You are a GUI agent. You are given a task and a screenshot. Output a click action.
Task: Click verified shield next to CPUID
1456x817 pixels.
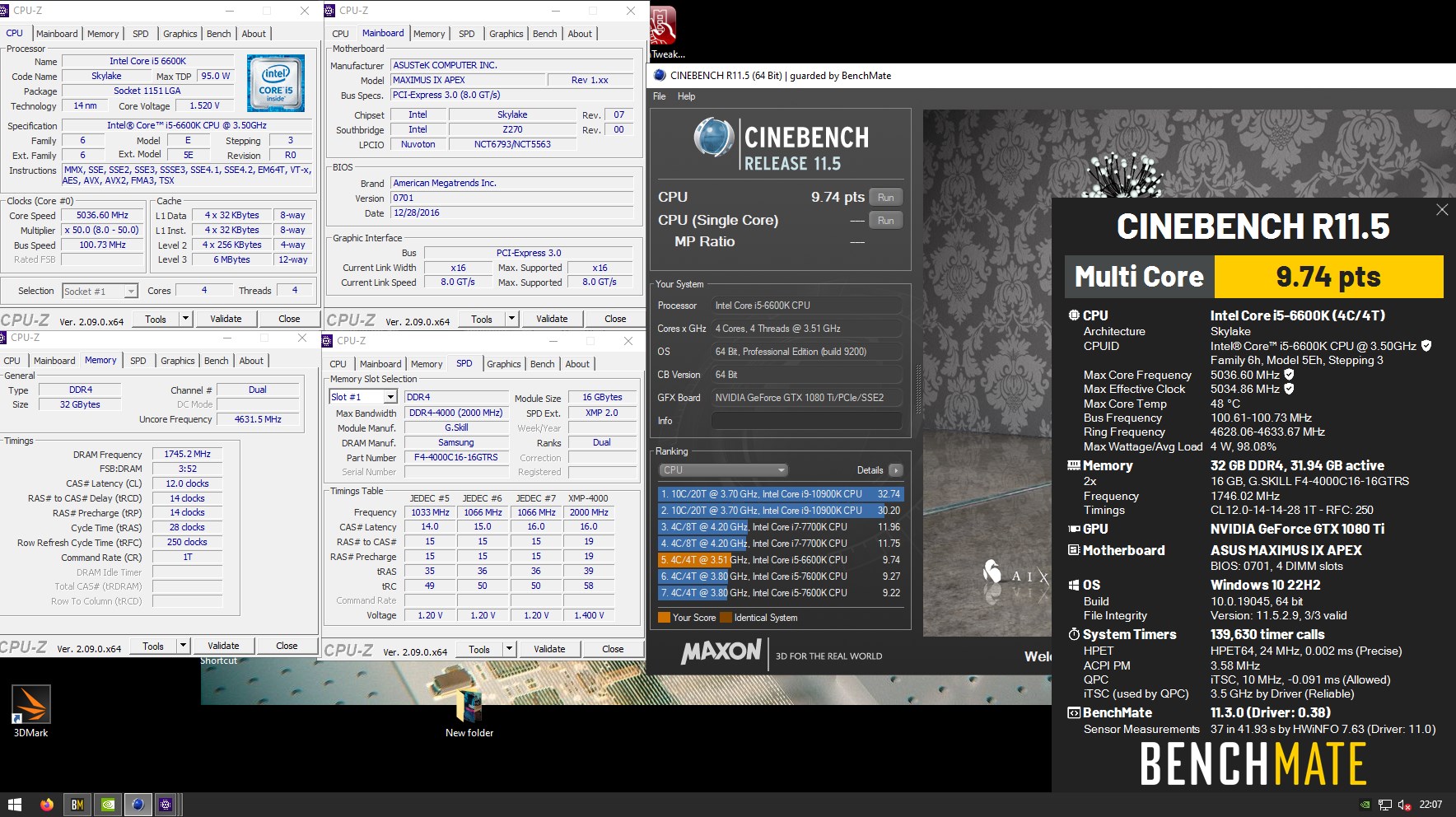pyautogui.click(x=1426, y=346)
